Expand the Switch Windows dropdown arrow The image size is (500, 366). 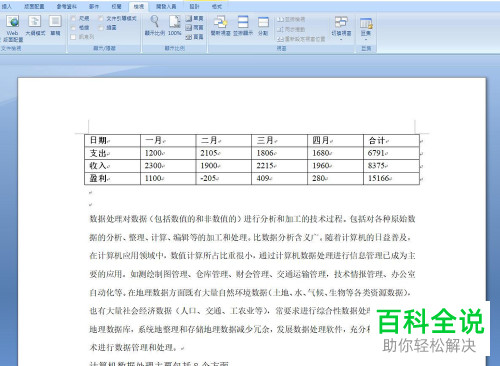341,40
